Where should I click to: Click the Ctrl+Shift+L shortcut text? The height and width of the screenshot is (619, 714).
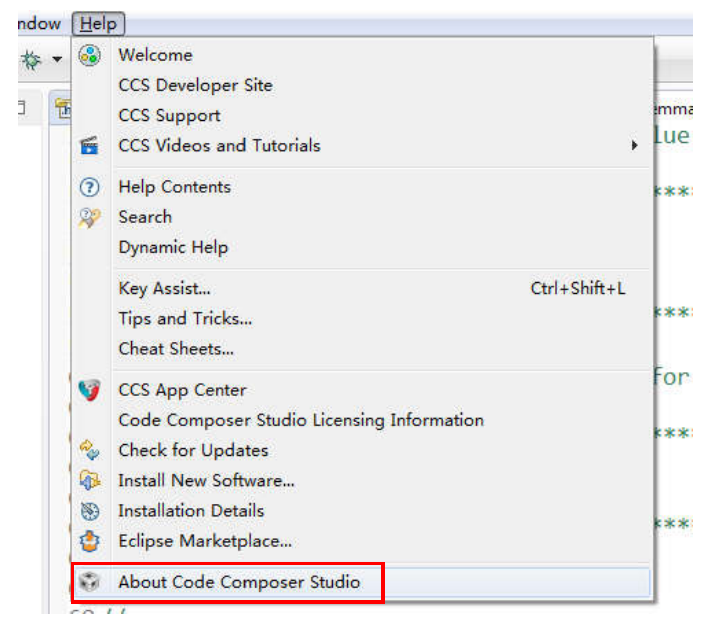point(578,289)
